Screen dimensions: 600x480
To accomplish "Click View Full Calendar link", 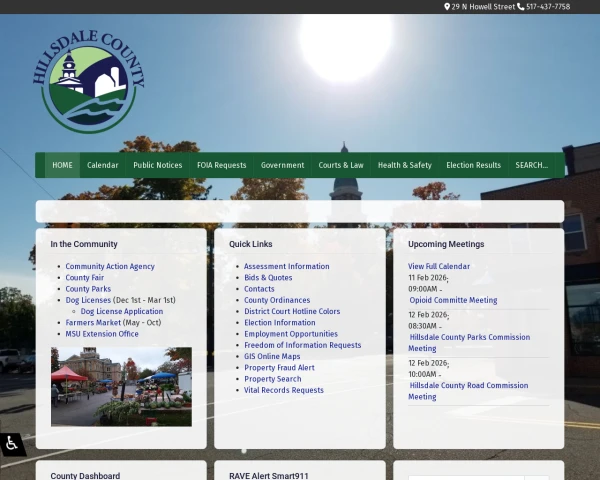I will click(438, 266).
